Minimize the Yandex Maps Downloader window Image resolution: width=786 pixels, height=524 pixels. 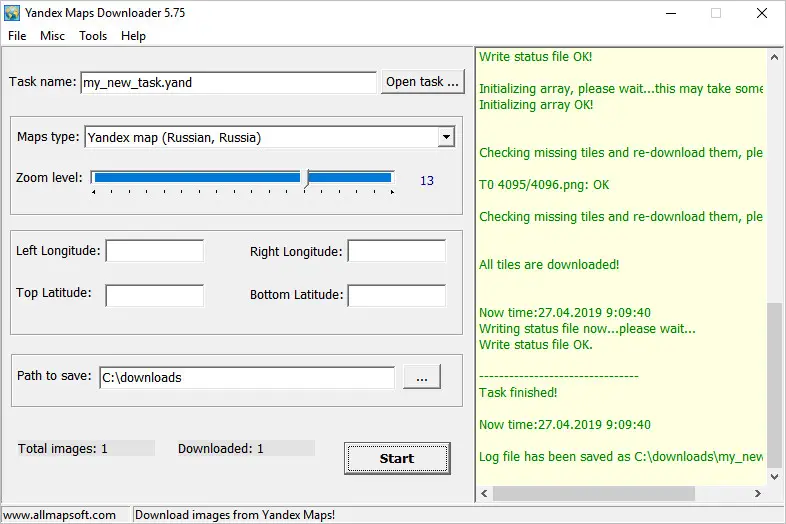point(671,14)
